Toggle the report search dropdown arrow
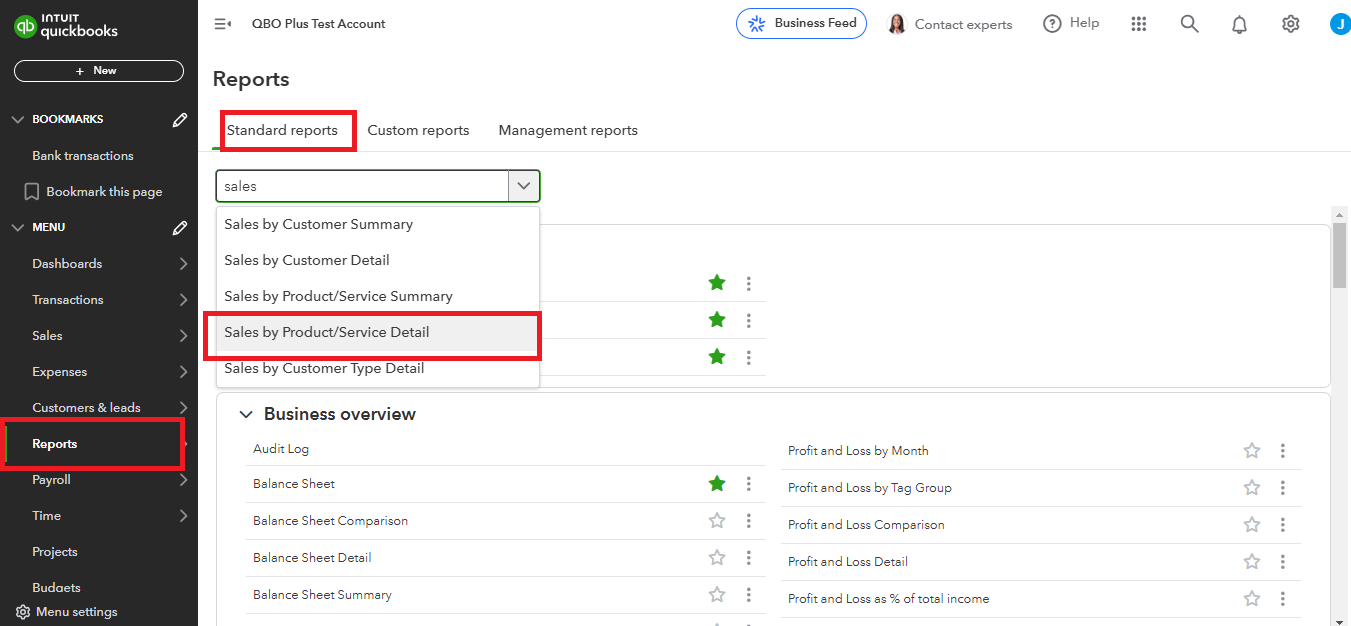 (x=524, y=186)
